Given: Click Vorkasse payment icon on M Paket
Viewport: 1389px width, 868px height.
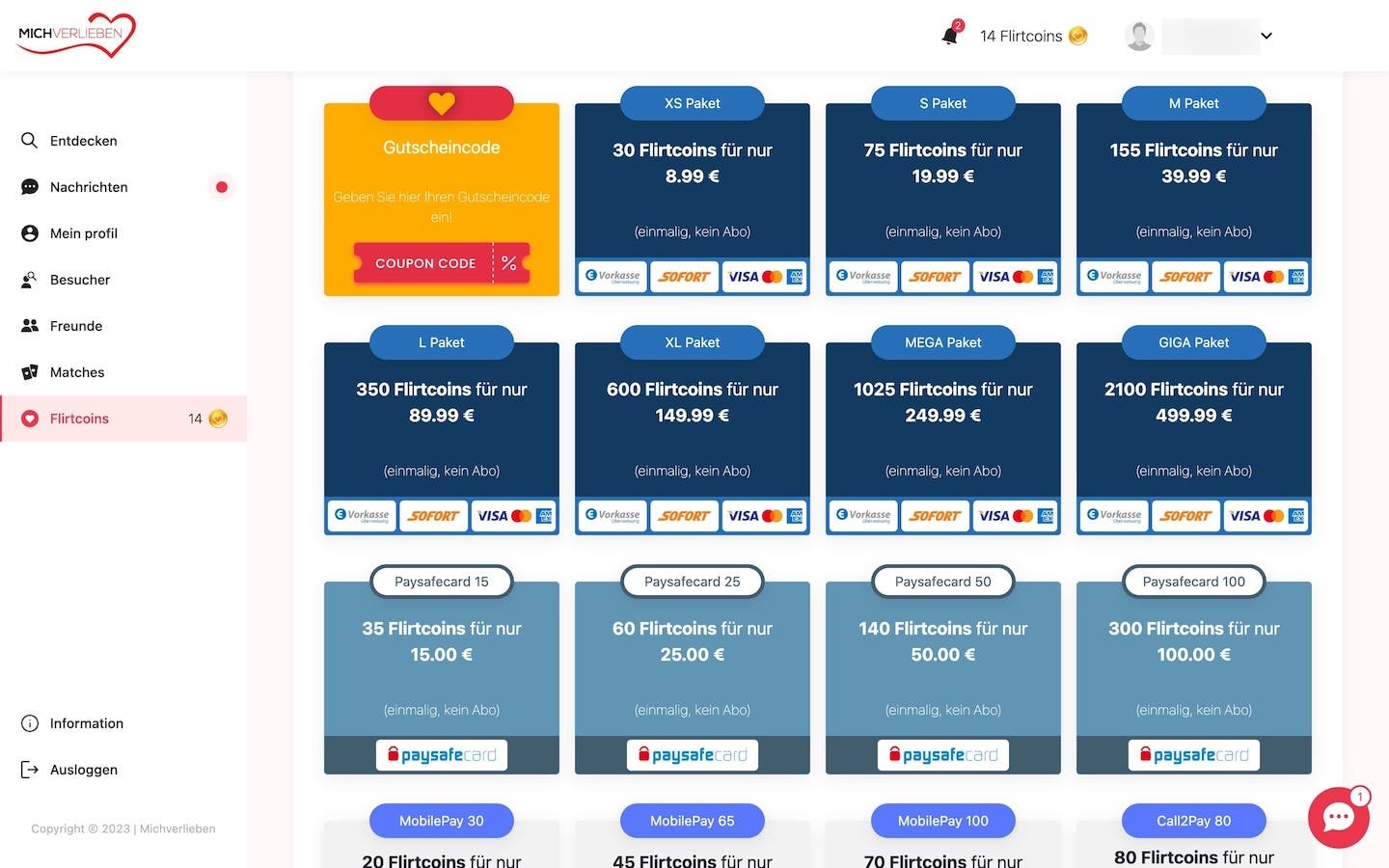Looking at the screenshot, I should [x=1114, y=277].
